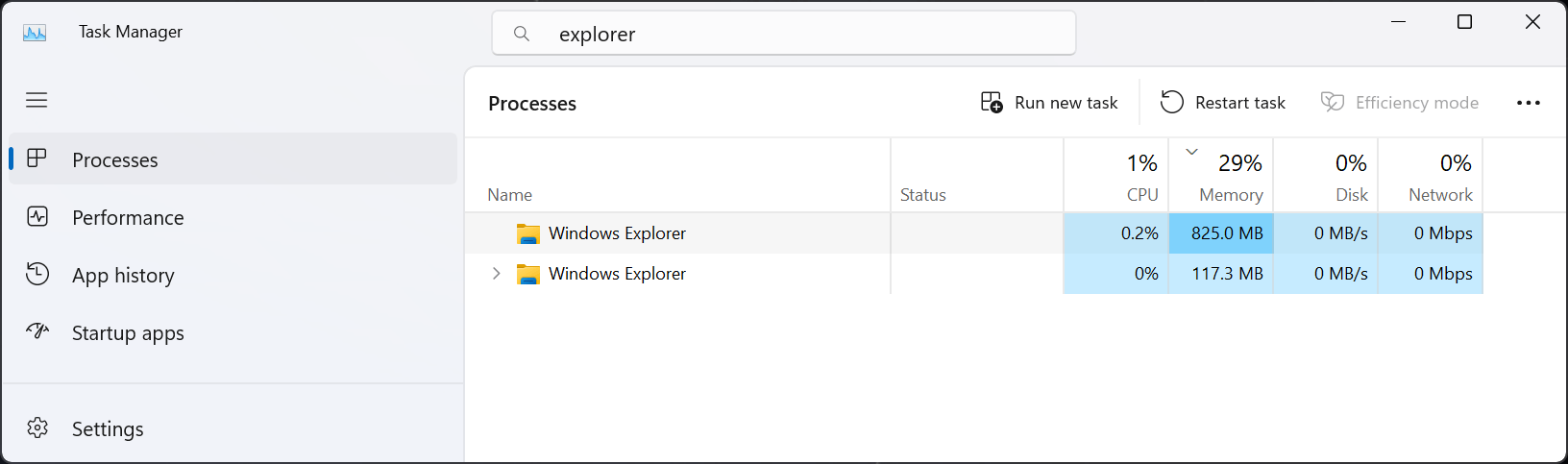The image size is (1568, 464).
Task: Click the Run new task icon
Action: [992, 102]
